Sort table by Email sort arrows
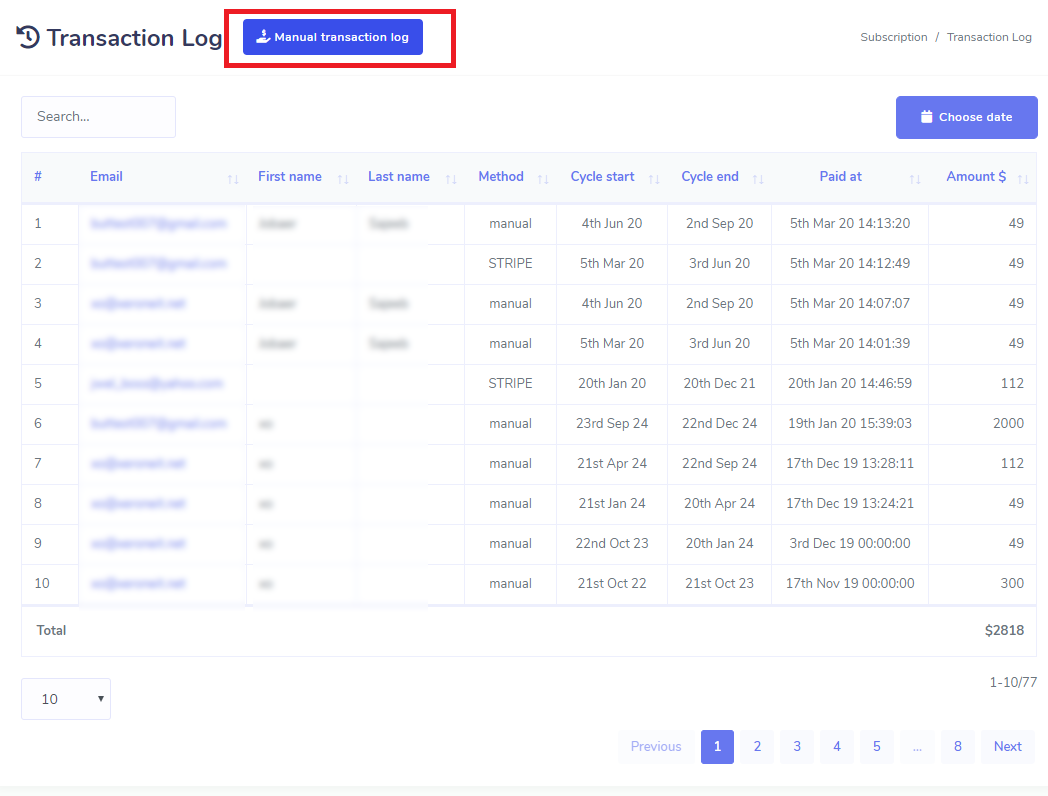 click(x=233, y=179)
